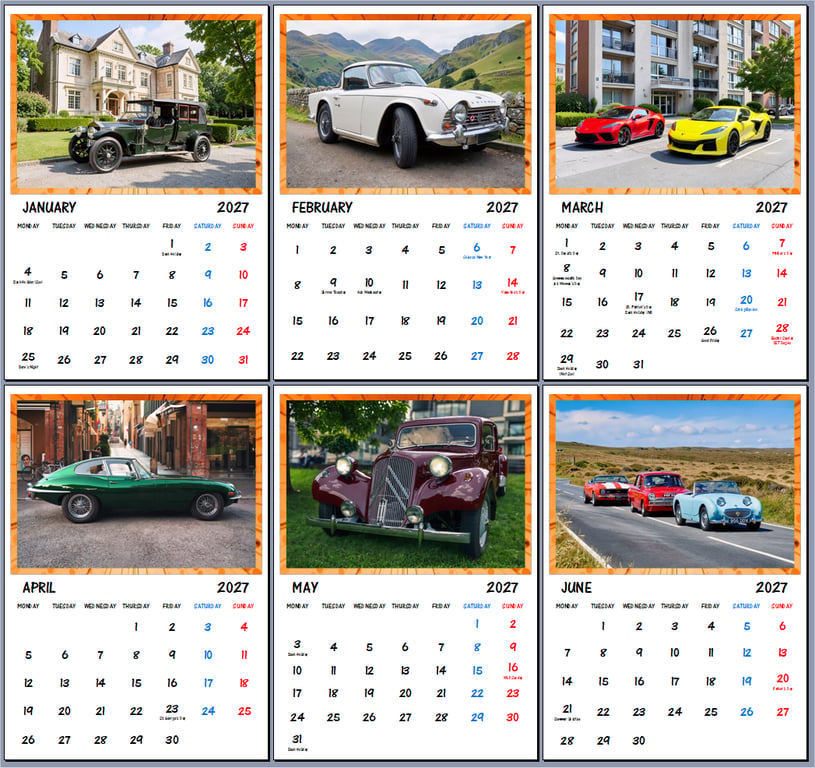The height and width of the screenshot is (768, 815).
Task: Click Saturday 10 in April
Action: 208,655
